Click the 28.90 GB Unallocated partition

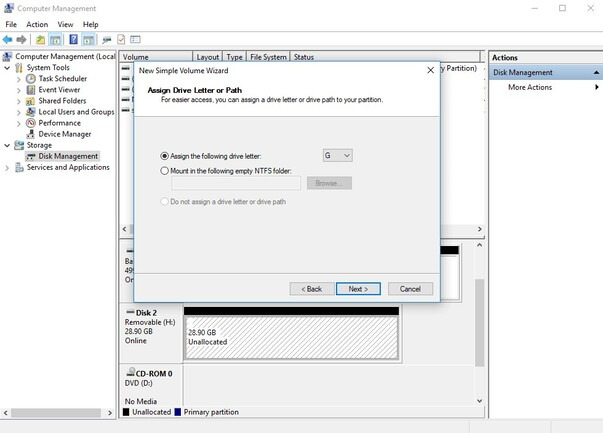(292, 338)
